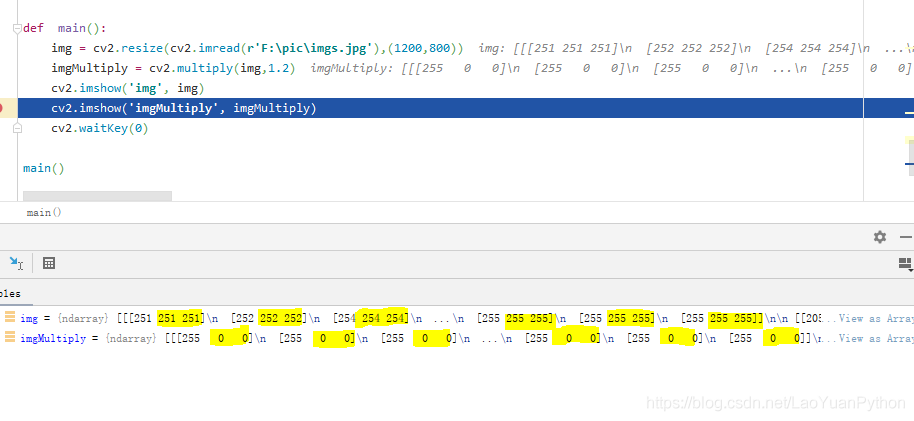
Task: Select the imgMultiply variable row
Action: 457,338
